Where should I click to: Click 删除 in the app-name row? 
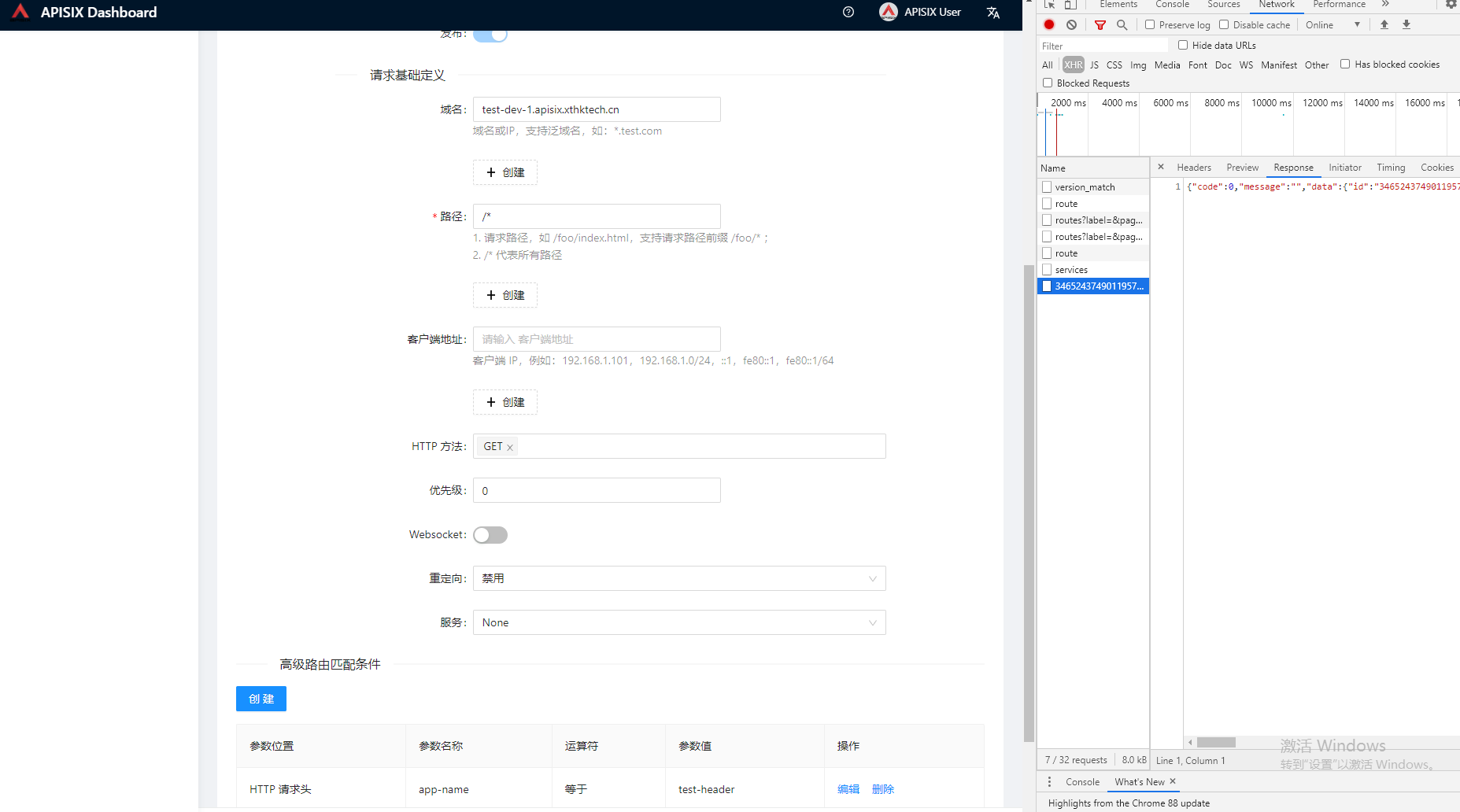[883, 789]
